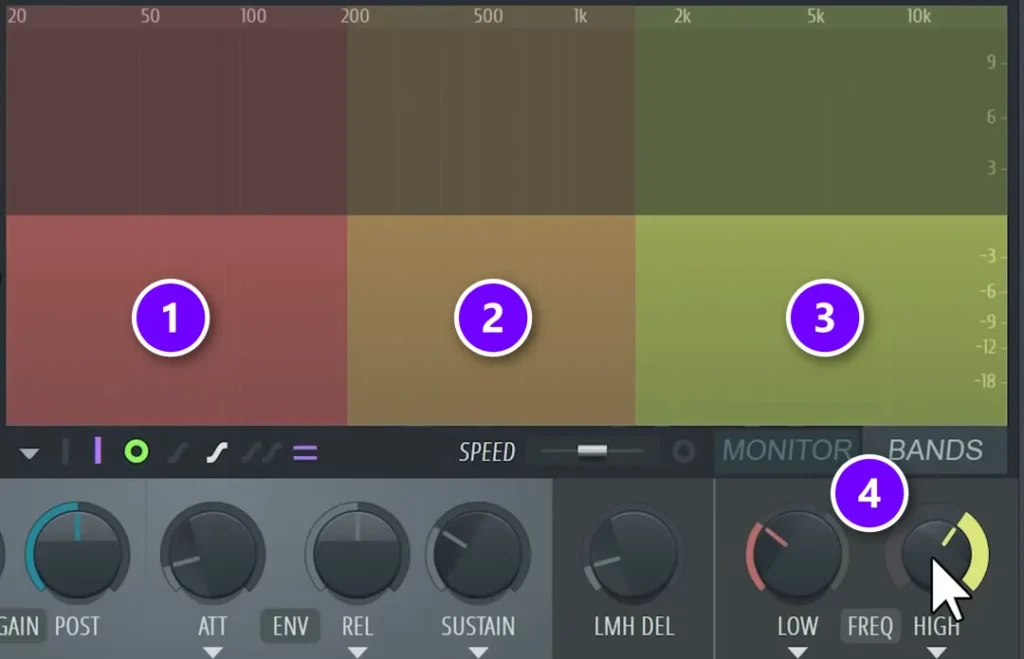
Task: Toggle the purple vertical bar icon
Action: [x=98, y=451]
